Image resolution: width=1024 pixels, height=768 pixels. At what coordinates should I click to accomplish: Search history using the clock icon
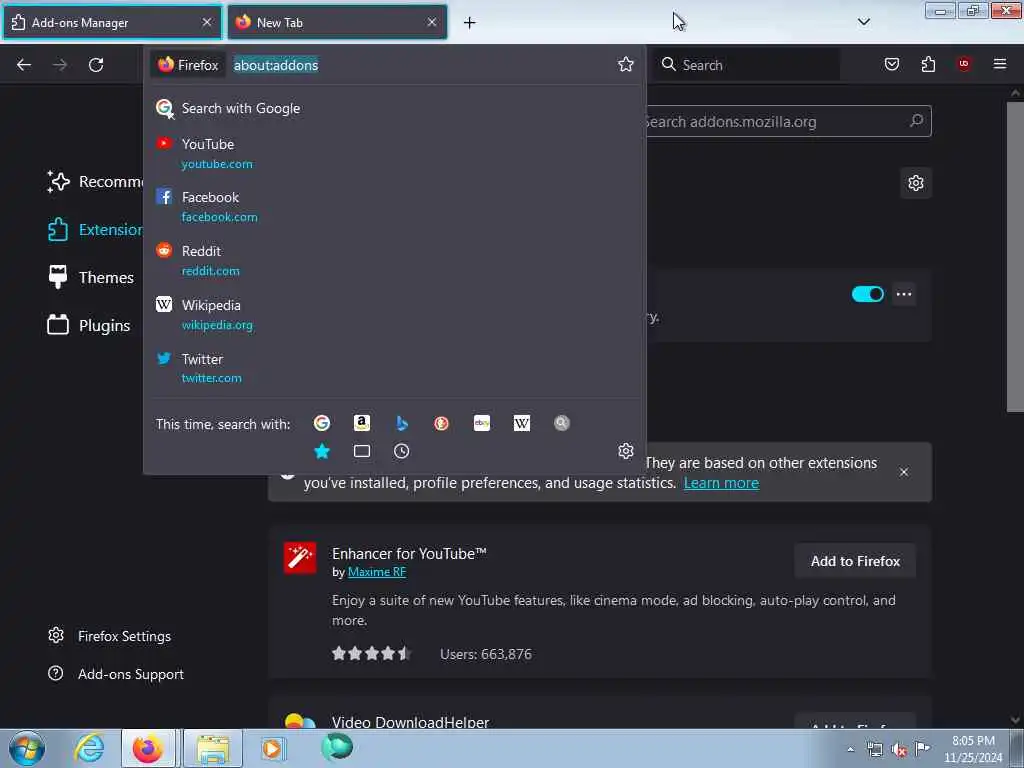(402, 451)
